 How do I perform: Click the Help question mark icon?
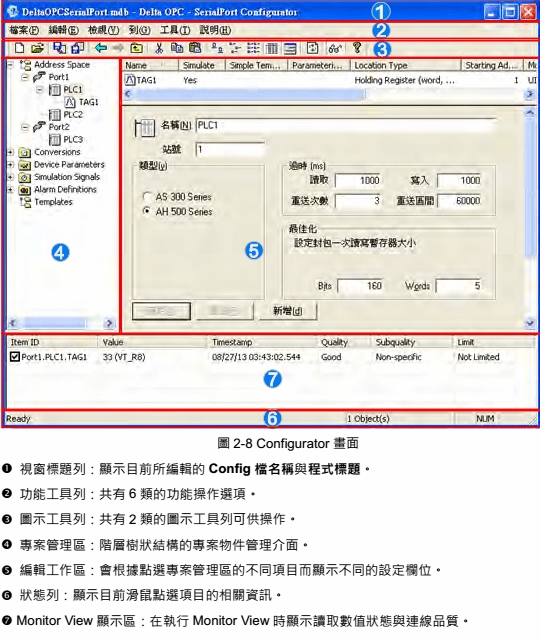pos(357,48)
